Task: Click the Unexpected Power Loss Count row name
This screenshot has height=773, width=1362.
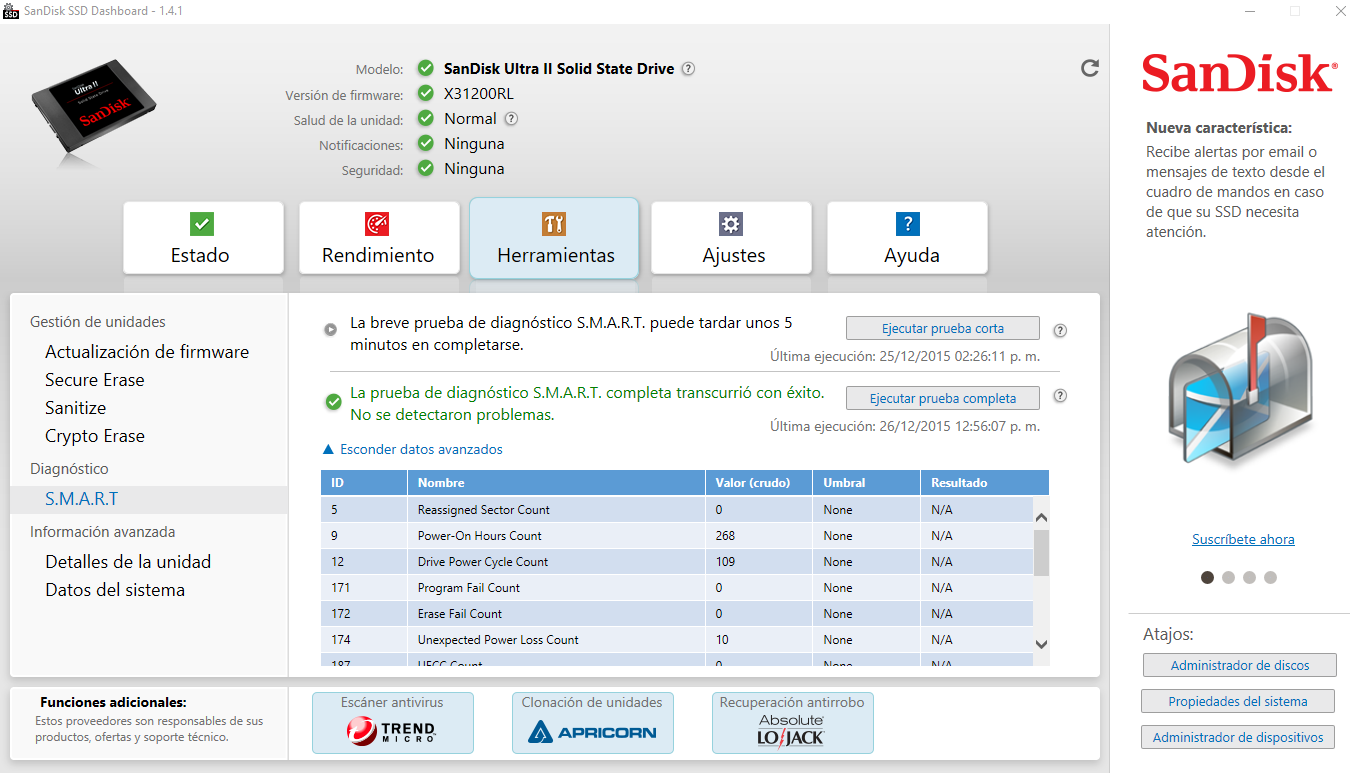Action: pos(498,640)
